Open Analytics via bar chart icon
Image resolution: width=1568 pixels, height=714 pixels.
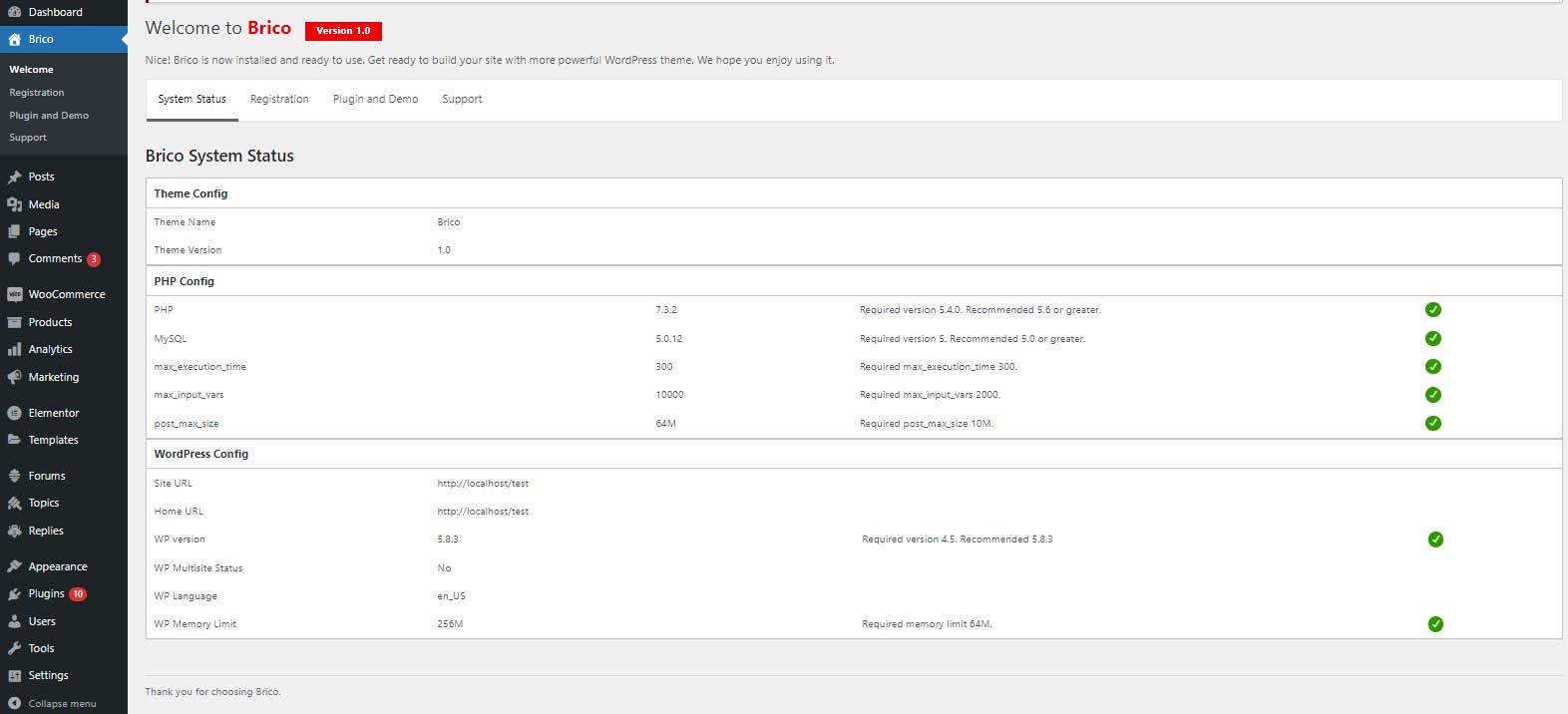pyautogui.click(x=14, y=350)
